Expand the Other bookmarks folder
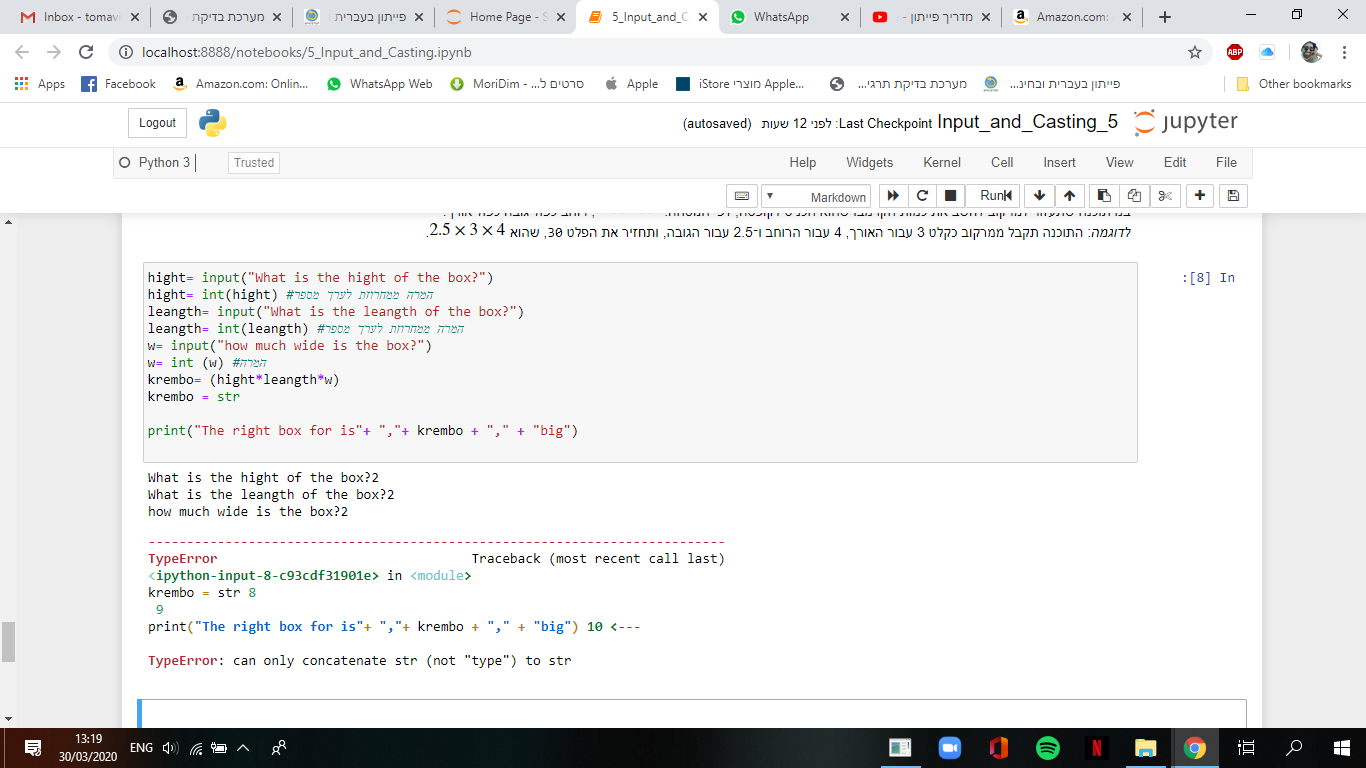1366x768 pixels. 1294,84
